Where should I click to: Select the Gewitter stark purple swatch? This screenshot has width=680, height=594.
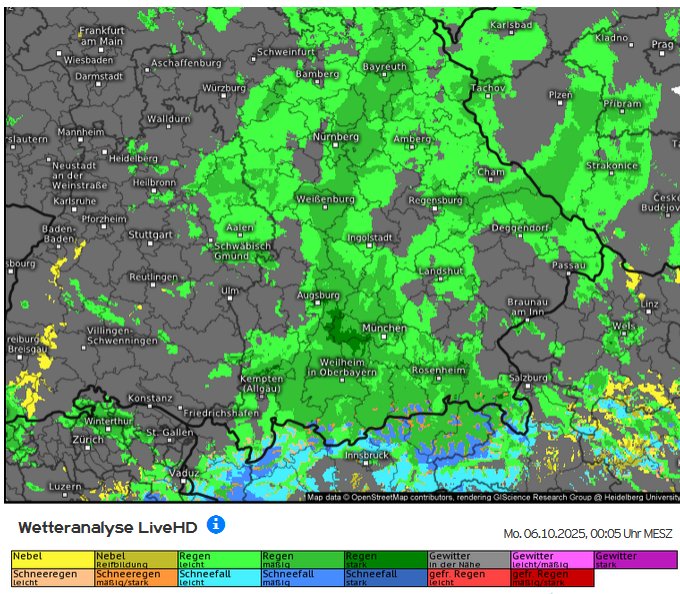635,559
